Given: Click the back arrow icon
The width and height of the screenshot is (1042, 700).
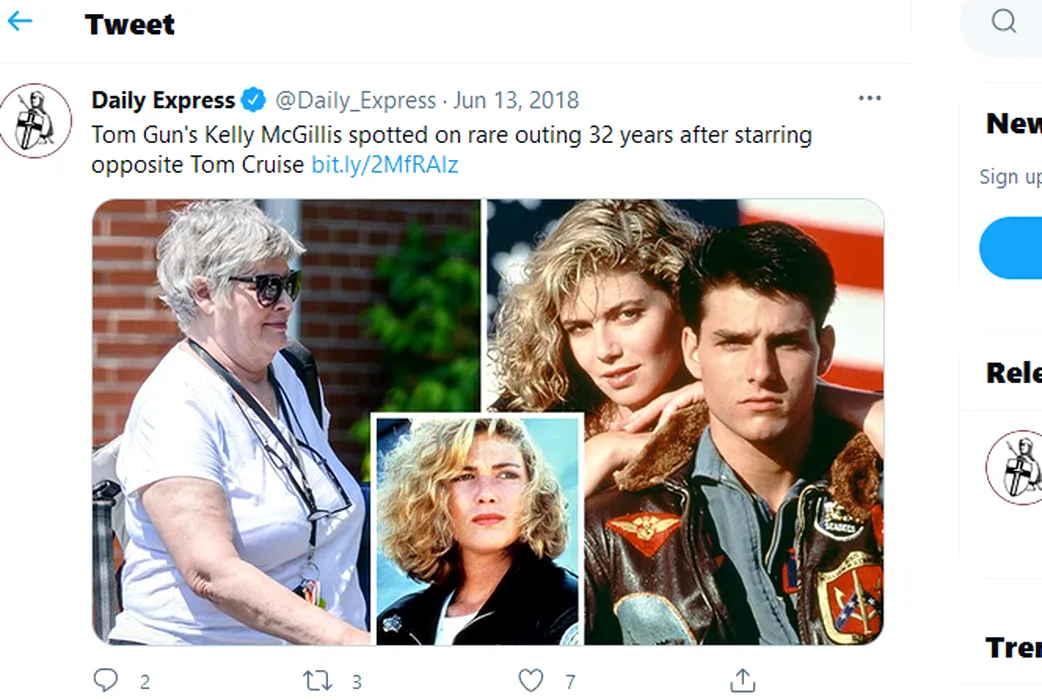Looking at the screenshot, I should 20,22.
